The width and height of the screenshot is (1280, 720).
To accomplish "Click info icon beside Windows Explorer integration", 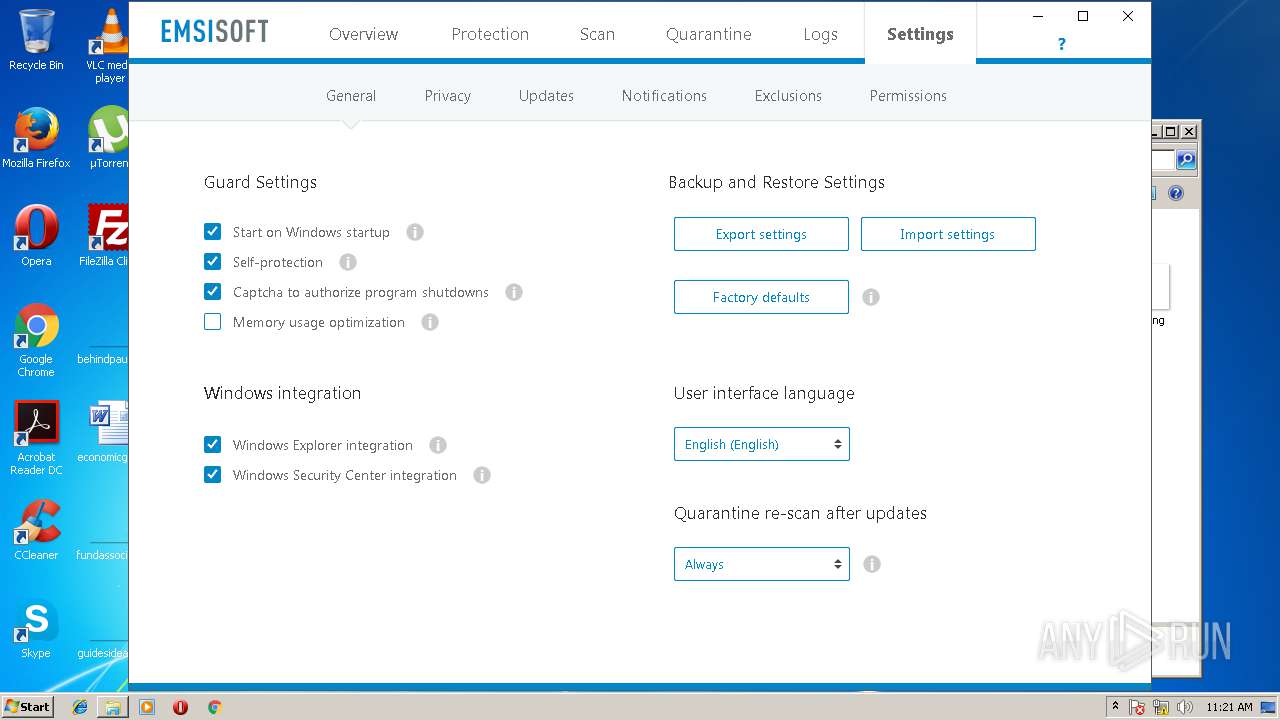I will click(x=438, y=445).
